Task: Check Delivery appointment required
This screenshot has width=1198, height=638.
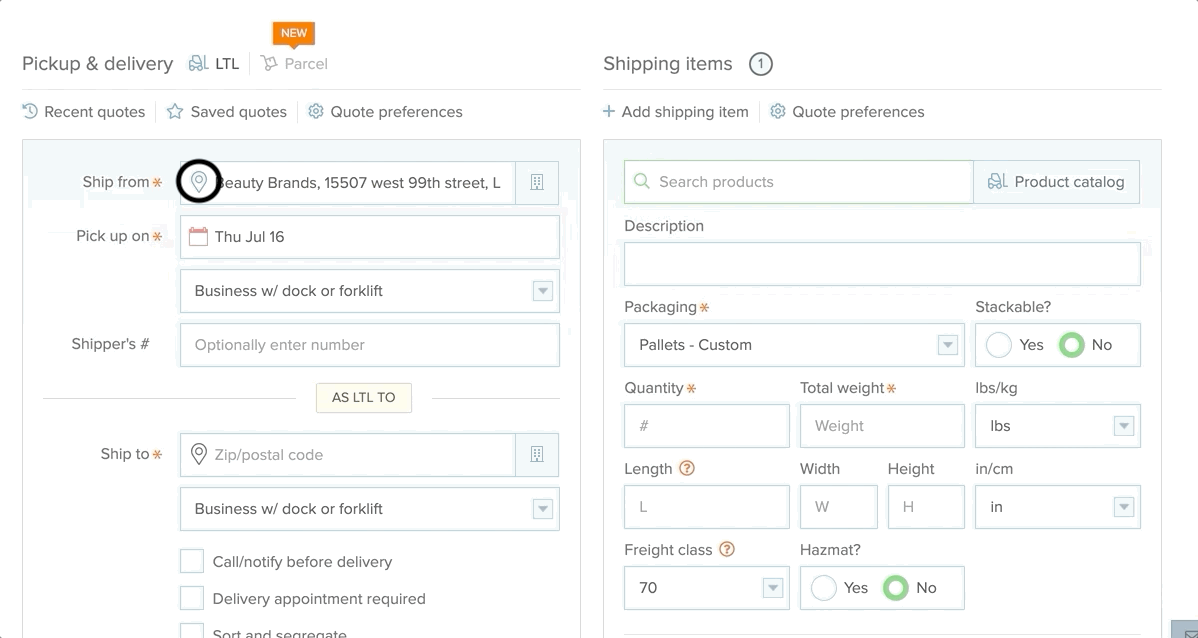Action: [x=192, y=598]
